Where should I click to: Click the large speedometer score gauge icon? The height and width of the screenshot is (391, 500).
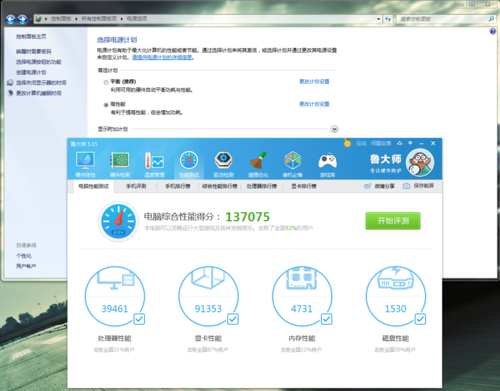point(119,221)
